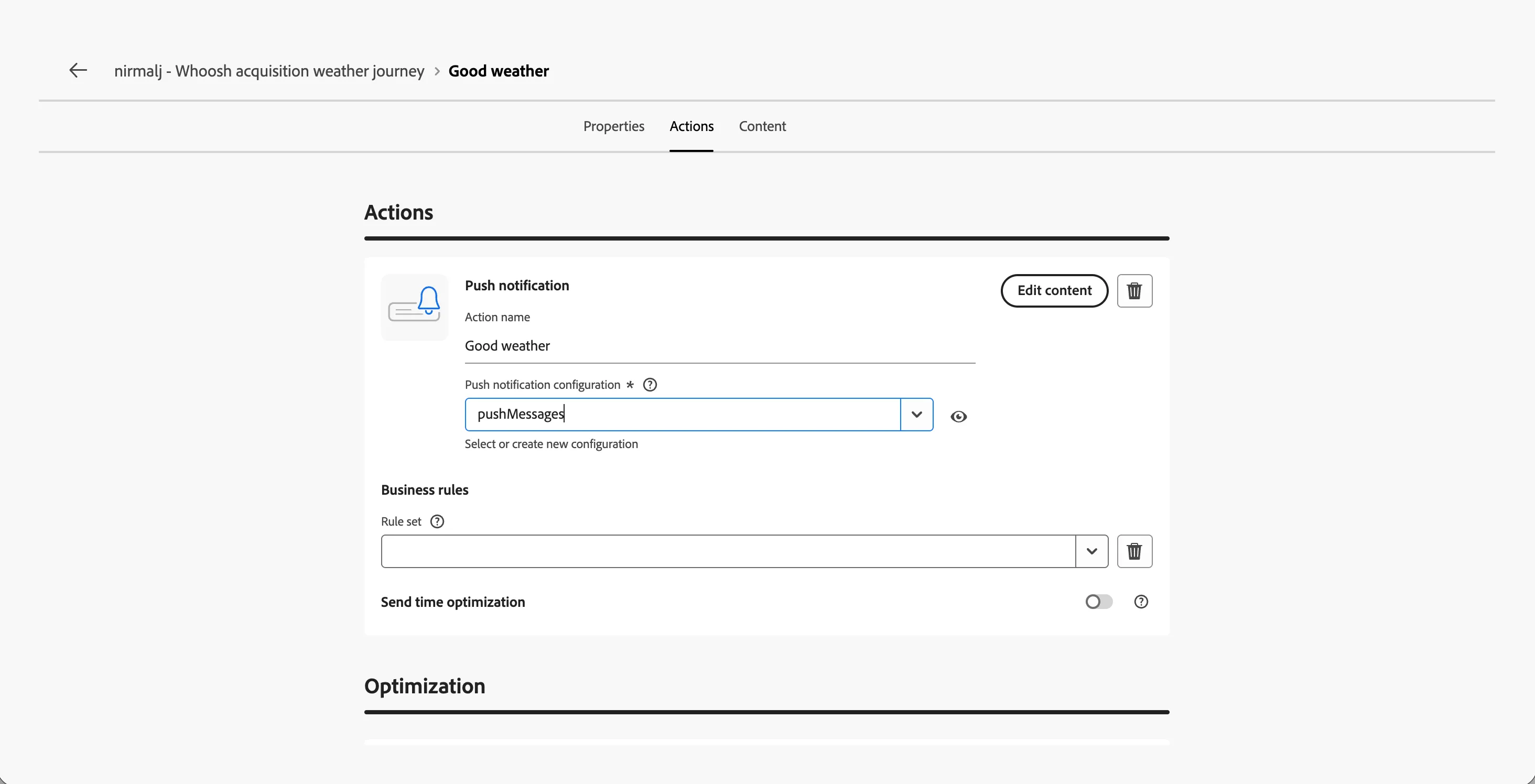Image resolution: width=1535 pixels, height=784 pixels.
Task: Click the 'Select or create new configuration' hint
Action: 551,444
